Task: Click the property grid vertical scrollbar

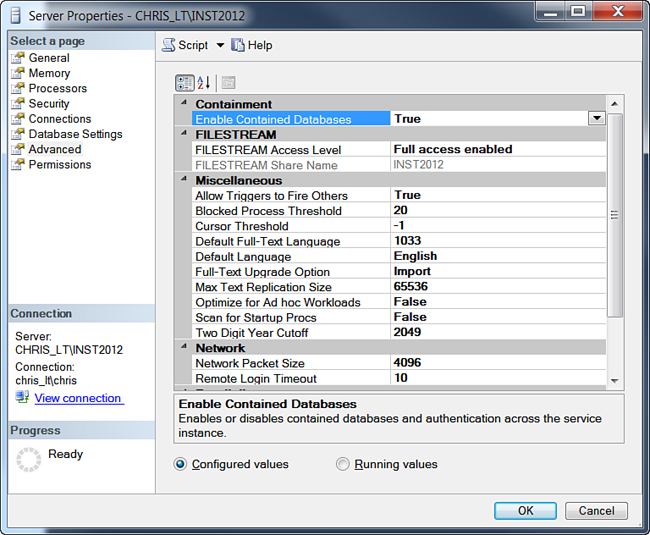Action: point(615,215)
